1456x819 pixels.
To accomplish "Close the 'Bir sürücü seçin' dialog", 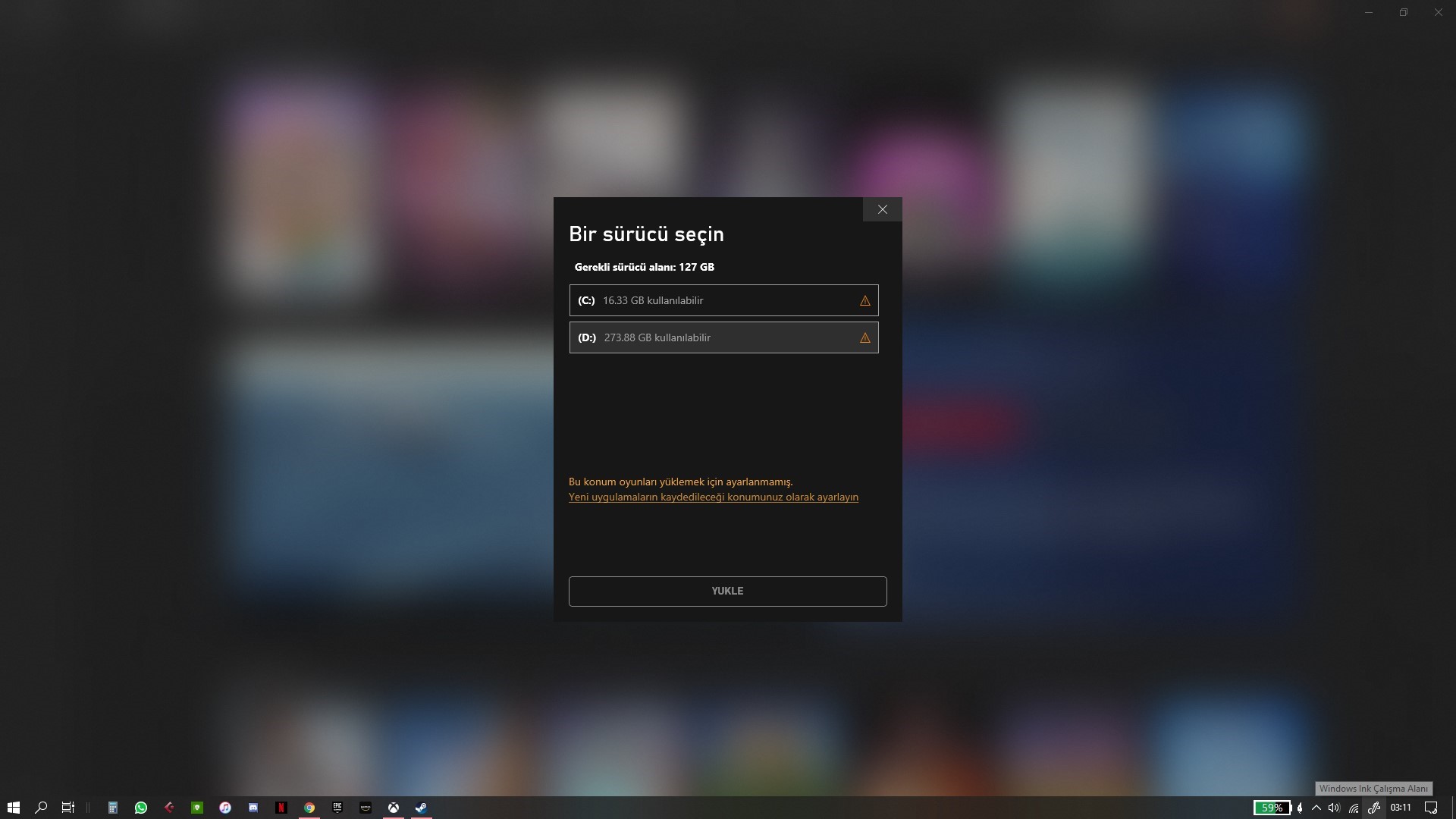I will pyautogui.click(x=882, y=209).
